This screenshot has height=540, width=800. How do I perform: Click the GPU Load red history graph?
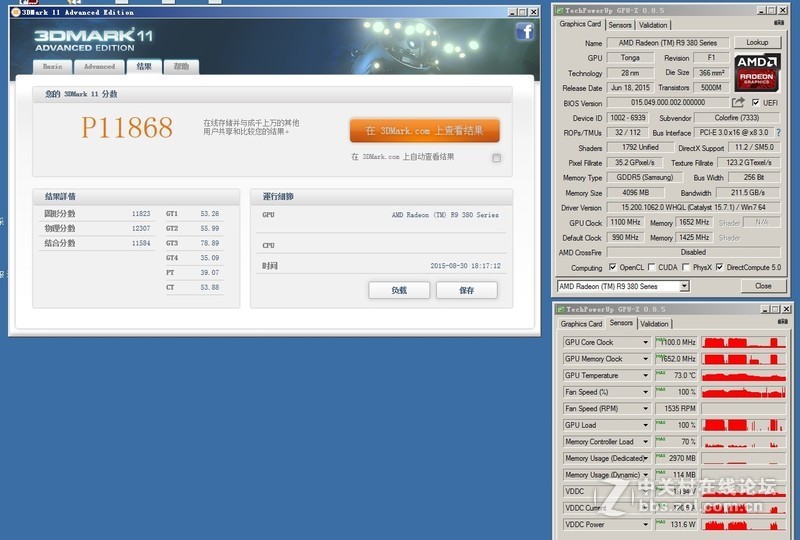tap(744, 425)
